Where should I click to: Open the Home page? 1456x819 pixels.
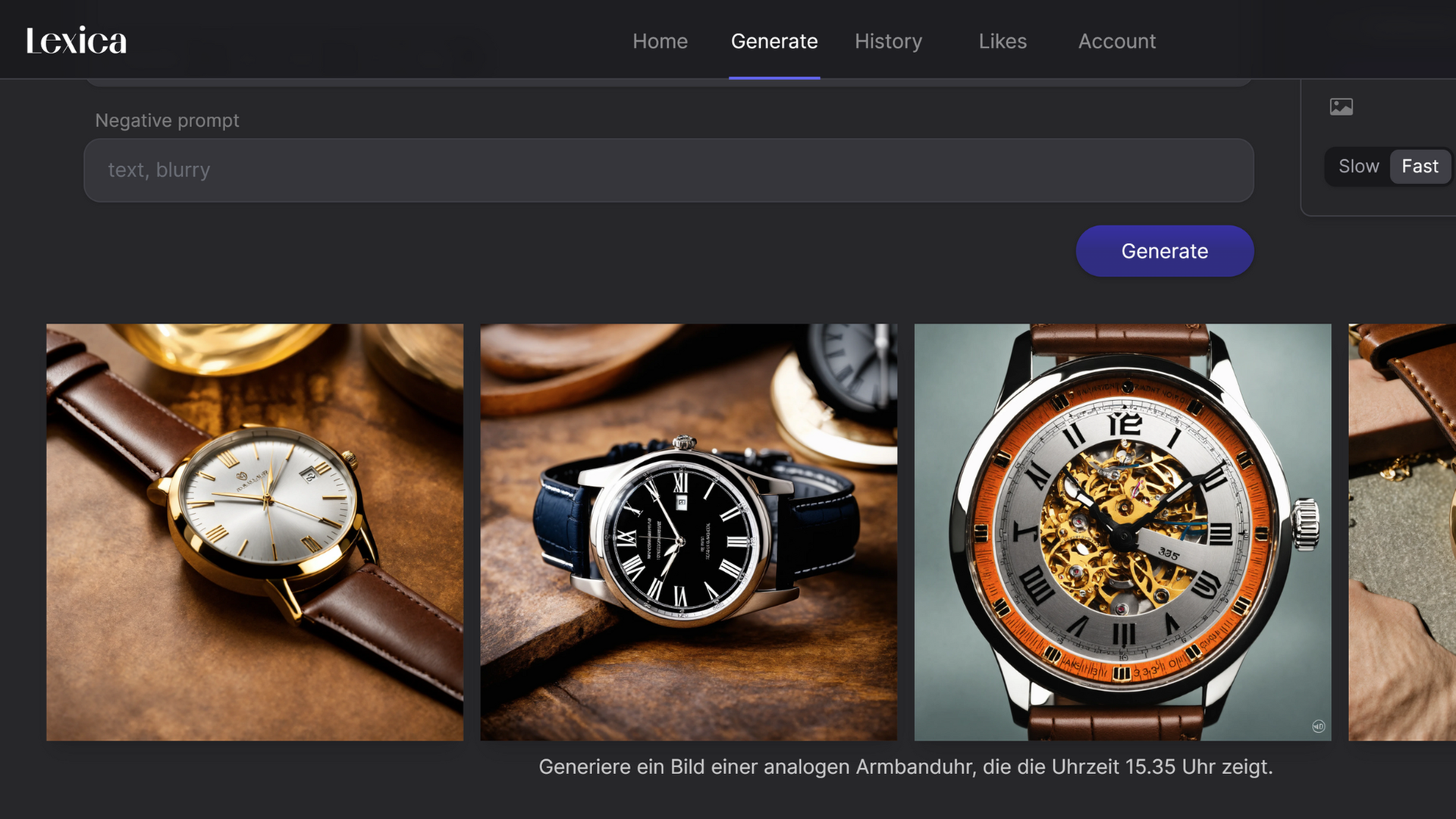[x=660, y=41]
